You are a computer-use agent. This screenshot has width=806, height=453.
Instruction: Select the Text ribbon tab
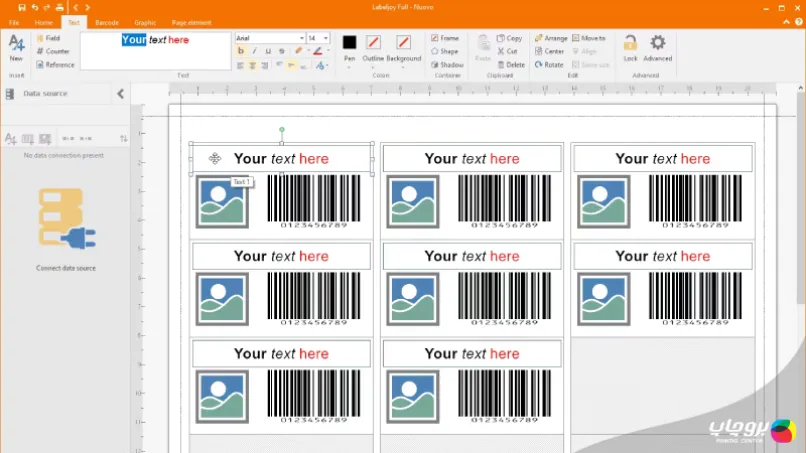(74, 23)
